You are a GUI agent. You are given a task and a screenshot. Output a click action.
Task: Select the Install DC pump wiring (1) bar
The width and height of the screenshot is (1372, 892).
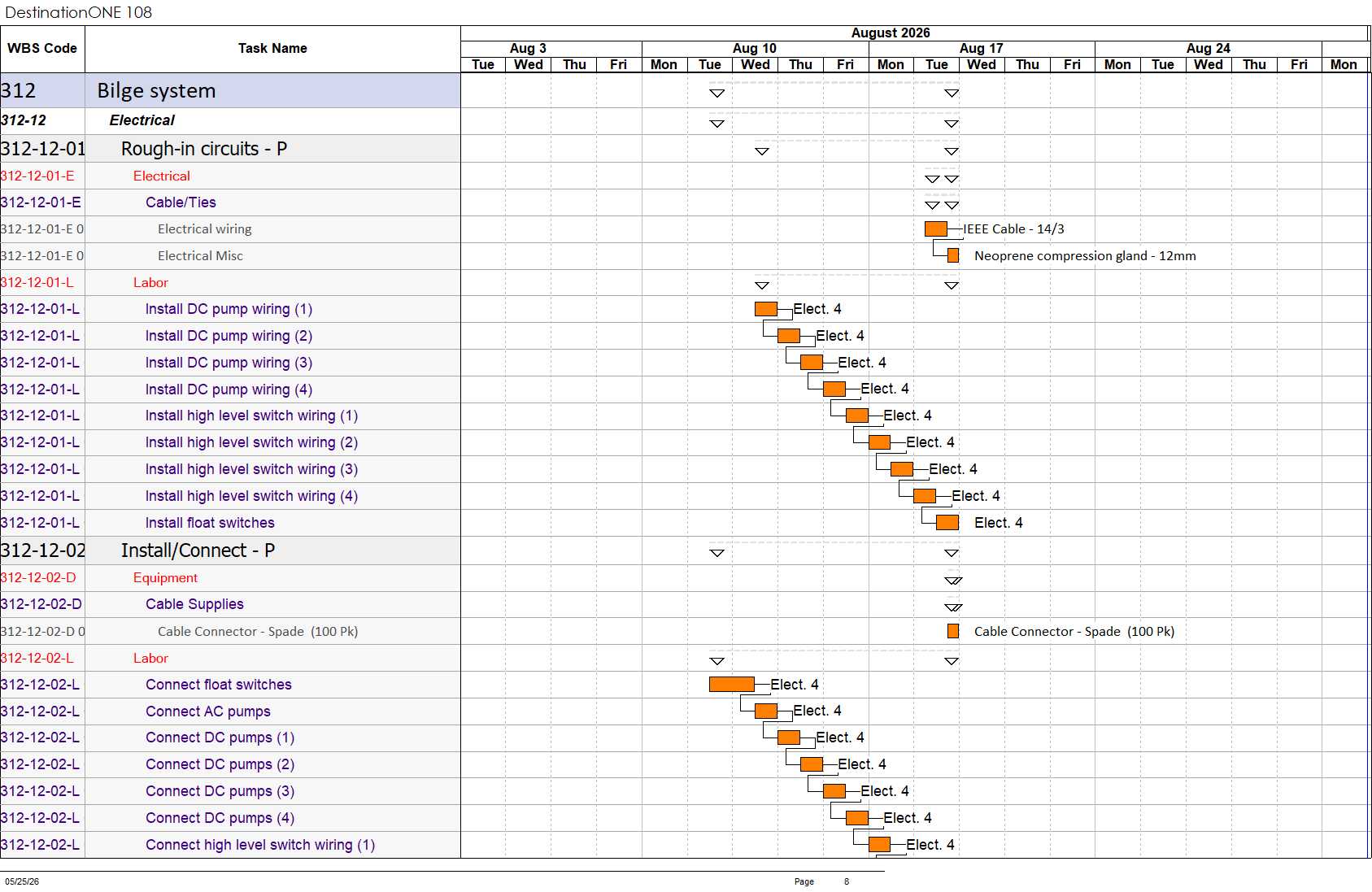point(765,309)
